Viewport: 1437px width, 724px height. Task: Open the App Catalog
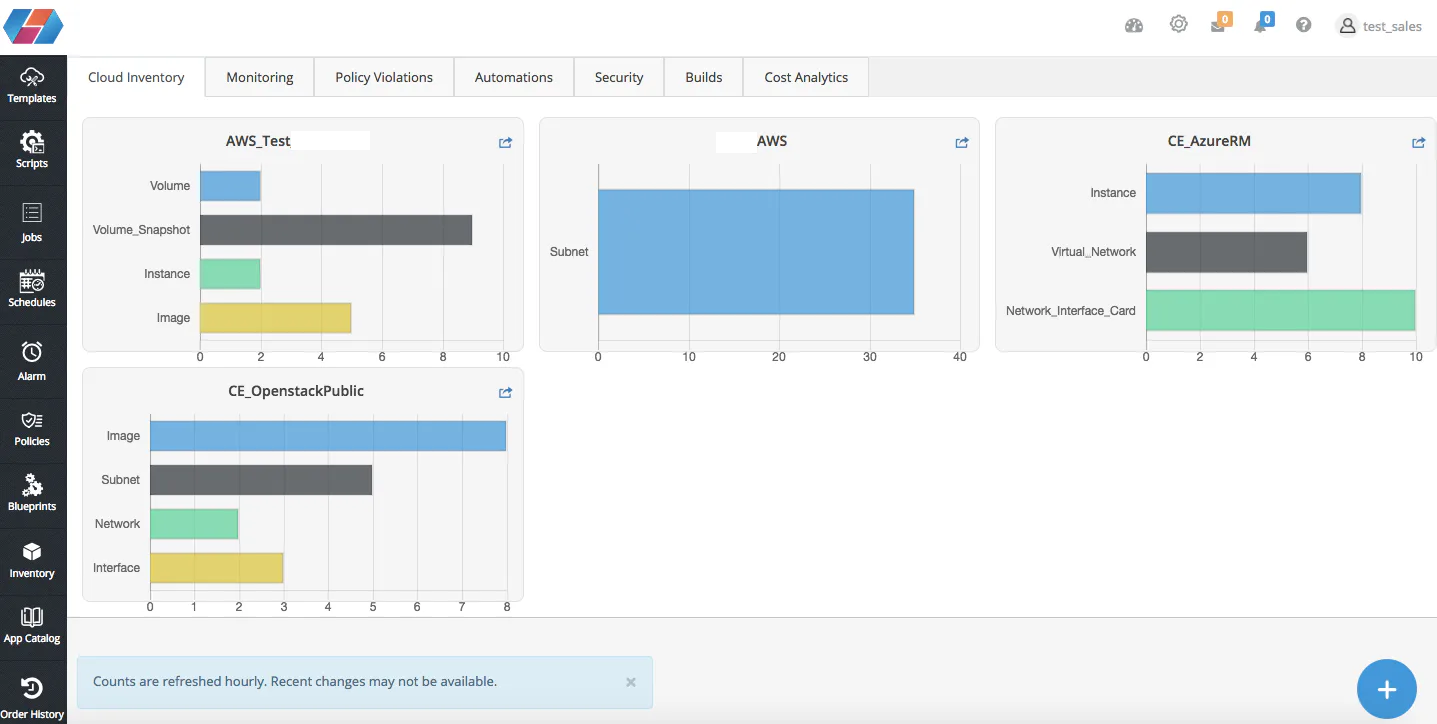click(32, 626)
